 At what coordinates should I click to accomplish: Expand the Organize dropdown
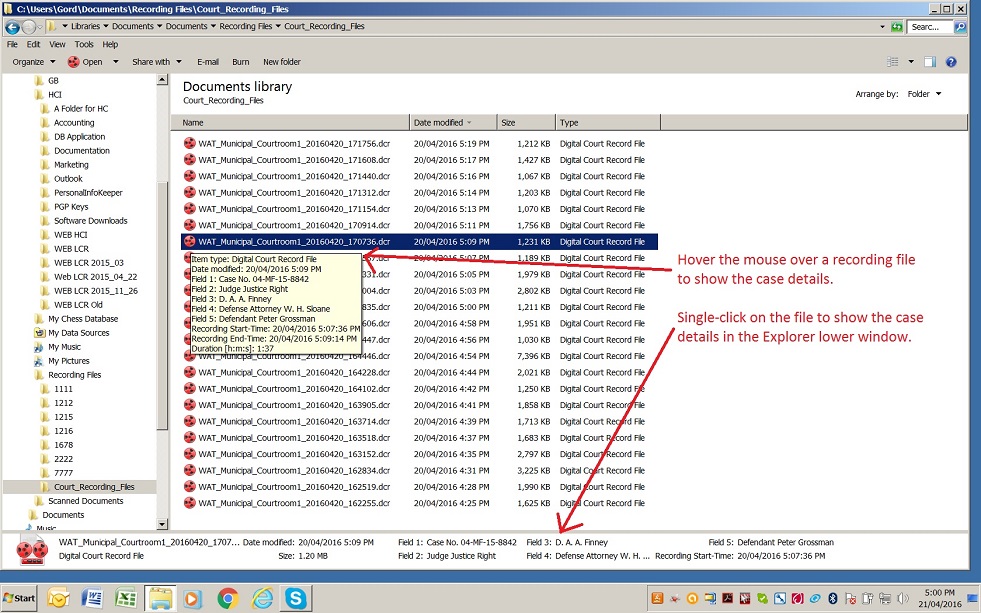point(33,62)
